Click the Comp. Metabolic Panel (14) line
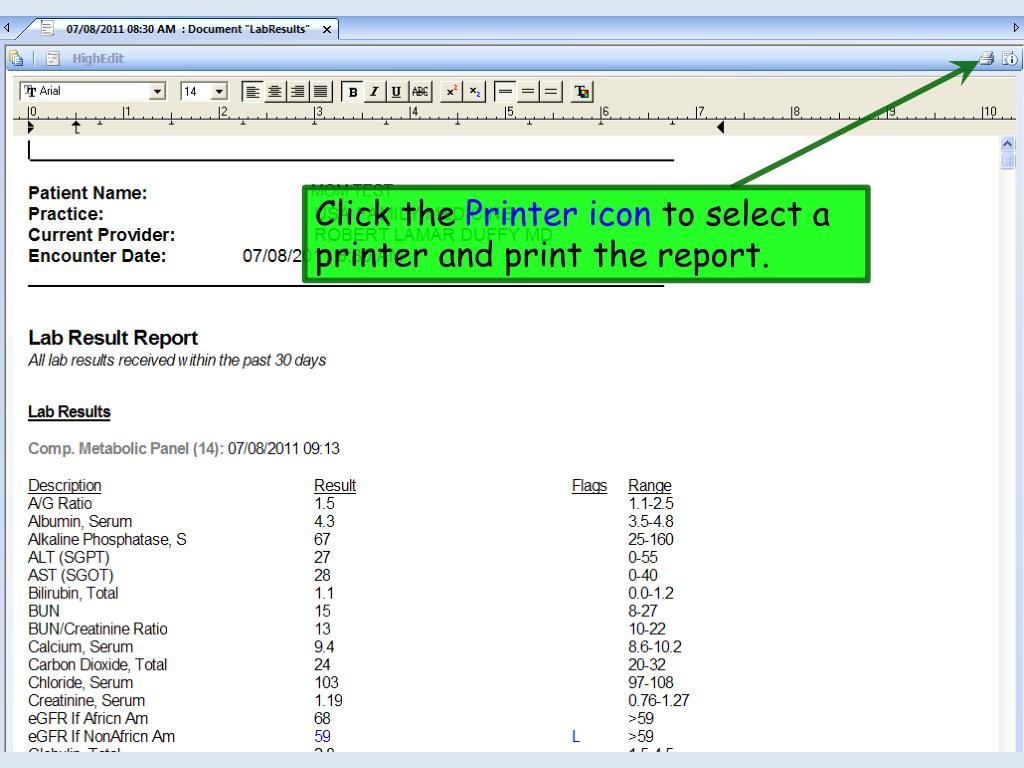Viewport: 1024px width, 768px height. (x=184, y=449)
